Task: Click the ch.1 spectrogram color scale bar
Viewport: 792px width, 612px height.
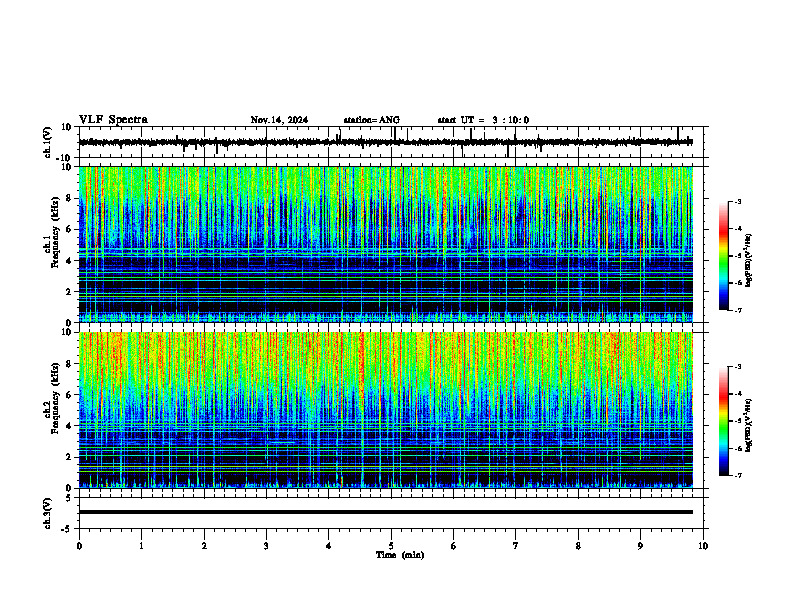Action: point(724,256)
